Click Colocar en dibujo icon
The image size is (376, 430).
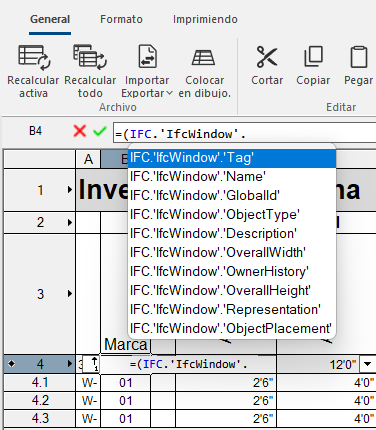coord(203,57)
